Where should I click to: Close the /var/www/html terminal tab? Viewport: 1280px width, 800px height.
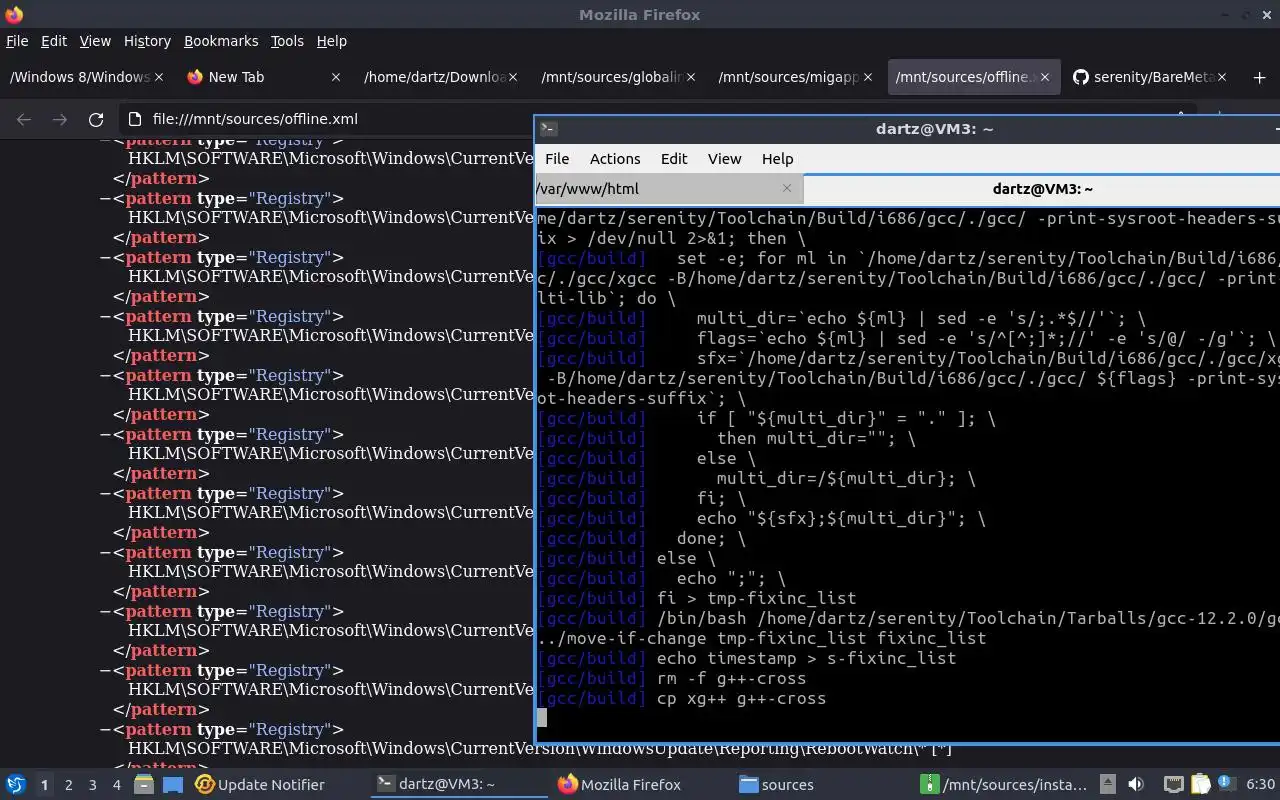[787, 188]
